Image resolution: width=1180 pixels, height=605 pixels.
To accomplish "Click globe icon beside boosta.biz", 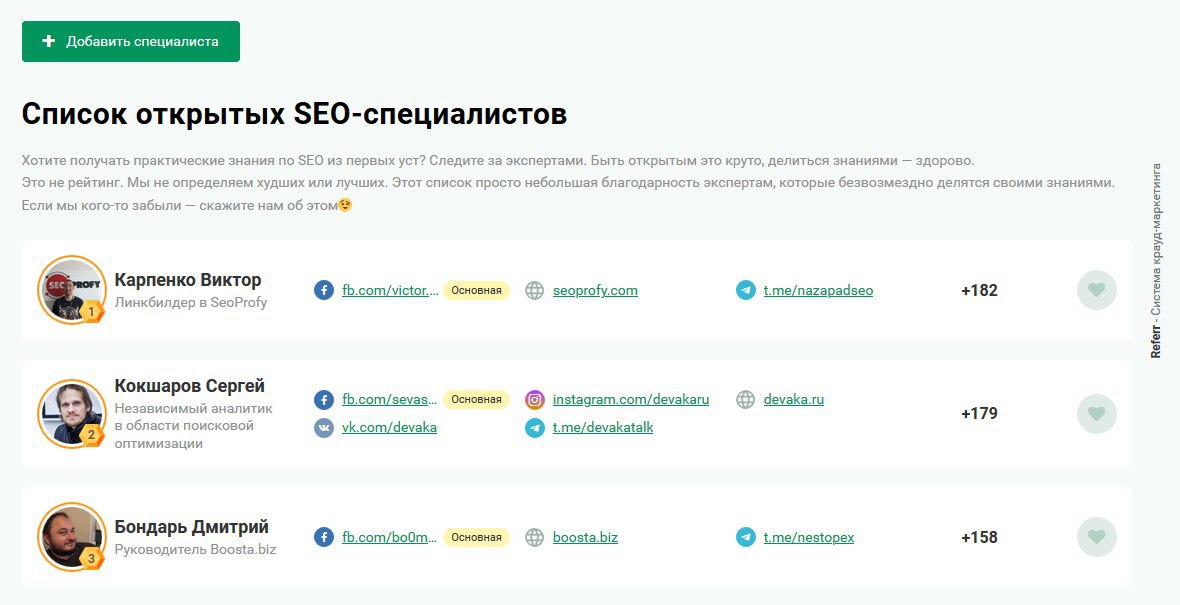I will coord(535,537).
